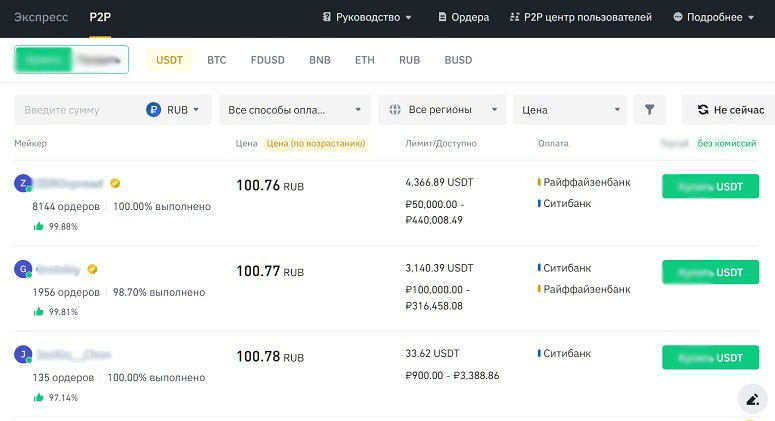Viewport: 775px width, 421px height.
Task: Click the G maker avatar icon
Action: [22, 269]
